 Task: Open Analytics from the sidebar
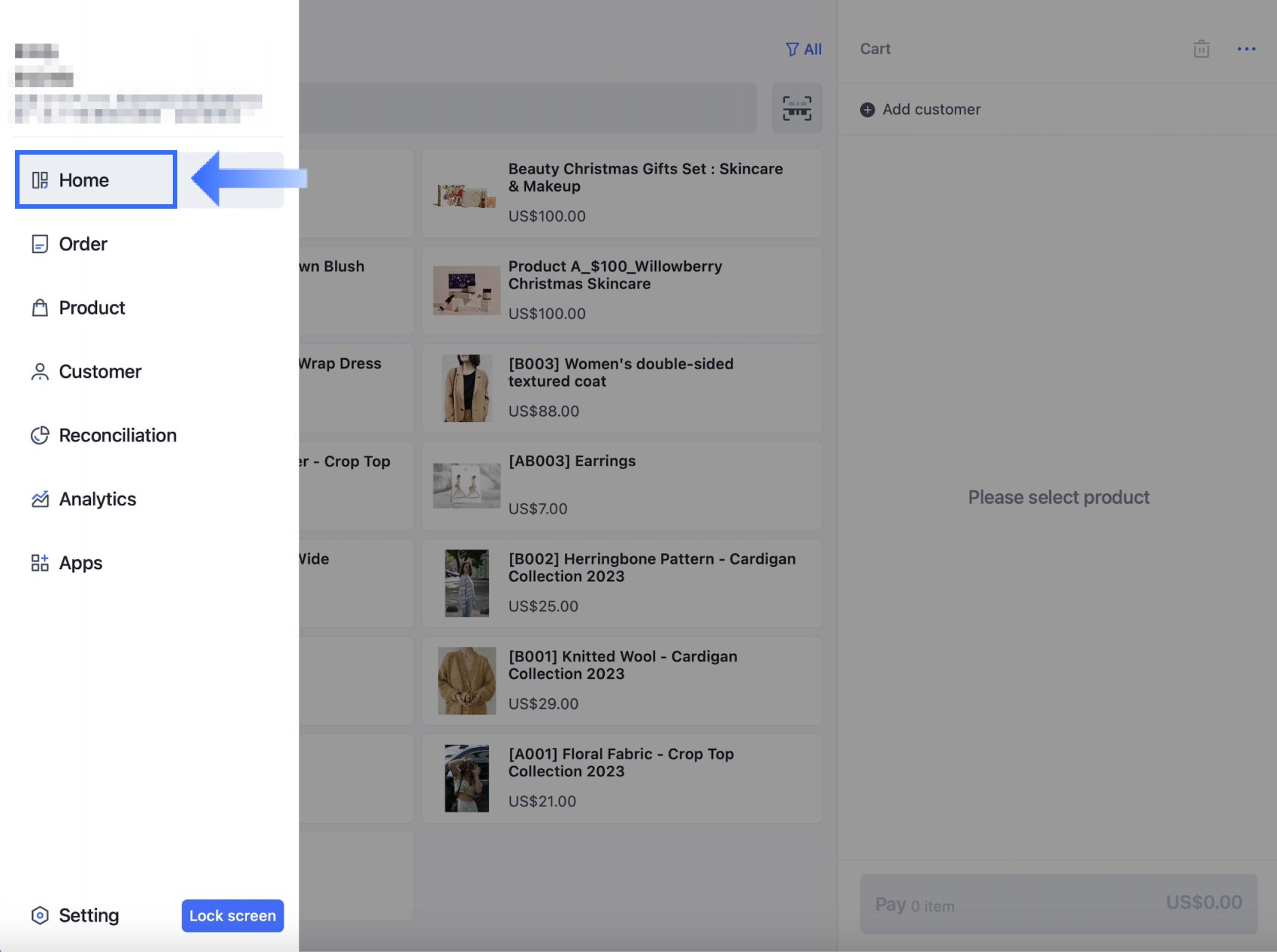(149, 499)
